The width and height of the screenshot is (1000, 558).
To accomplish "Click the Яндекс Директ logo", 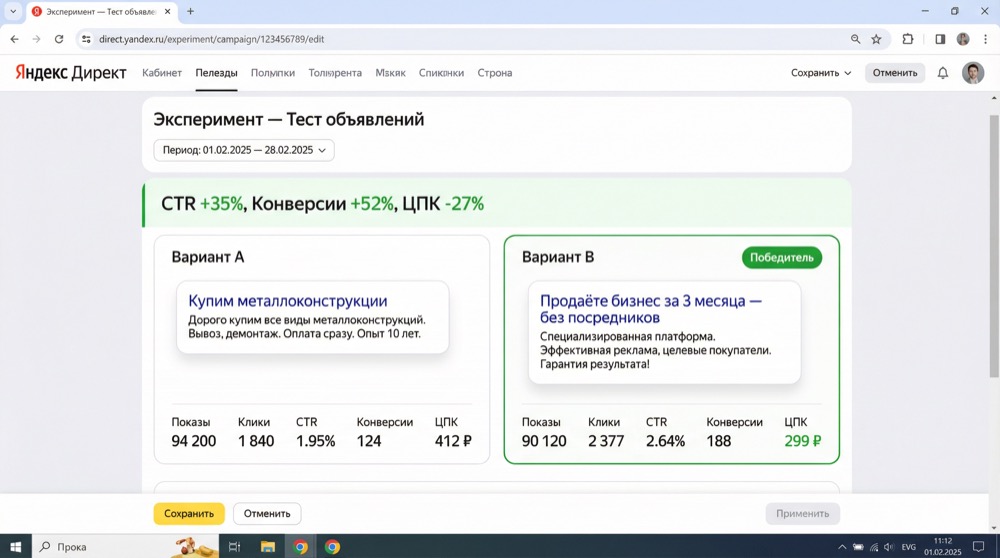I will [71, 73].
